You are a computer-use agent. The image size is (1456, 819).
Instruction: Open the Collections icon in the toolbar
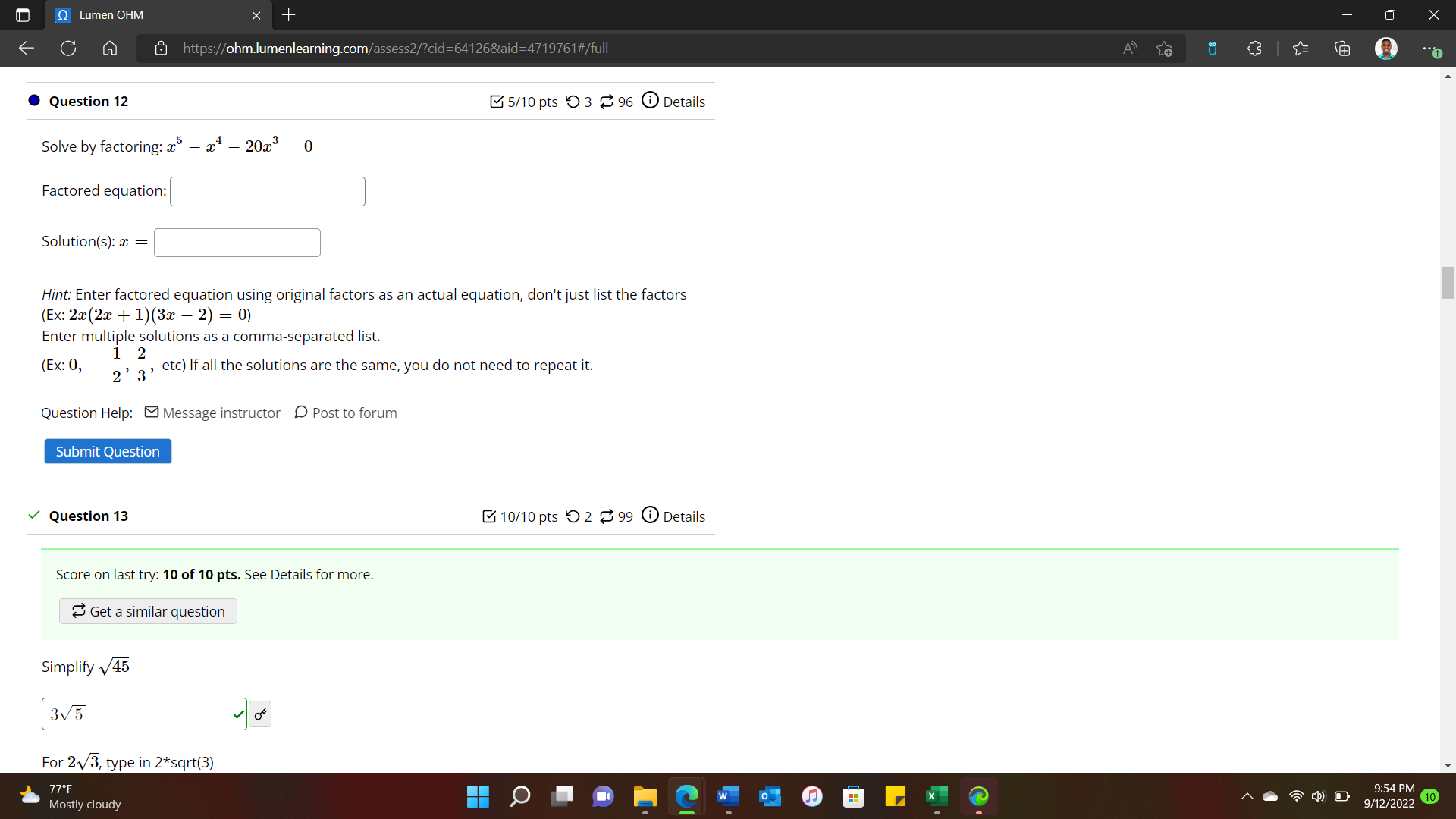coord(1342,49)
